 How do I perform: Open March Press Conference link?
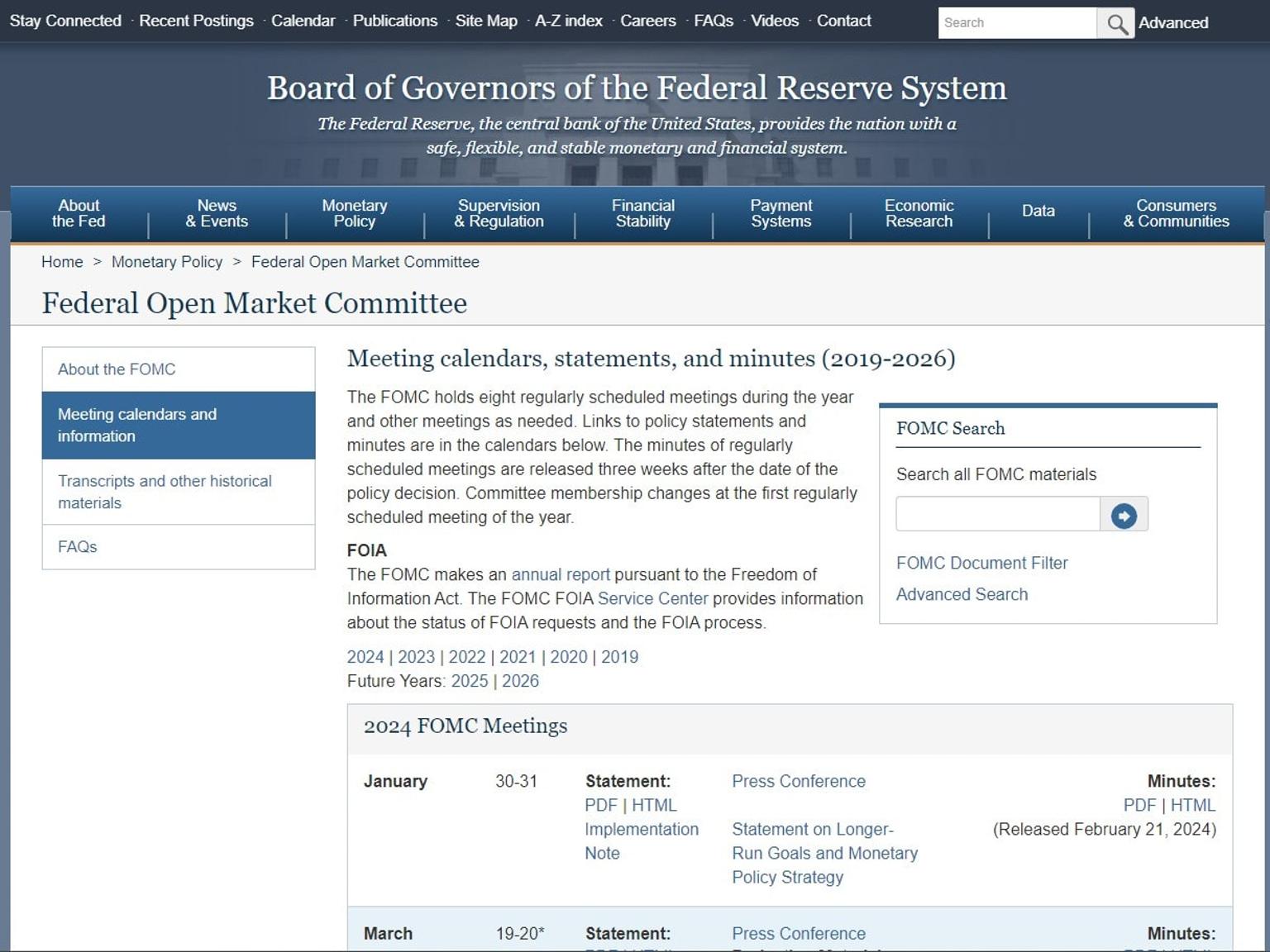[x=799, y=934]
